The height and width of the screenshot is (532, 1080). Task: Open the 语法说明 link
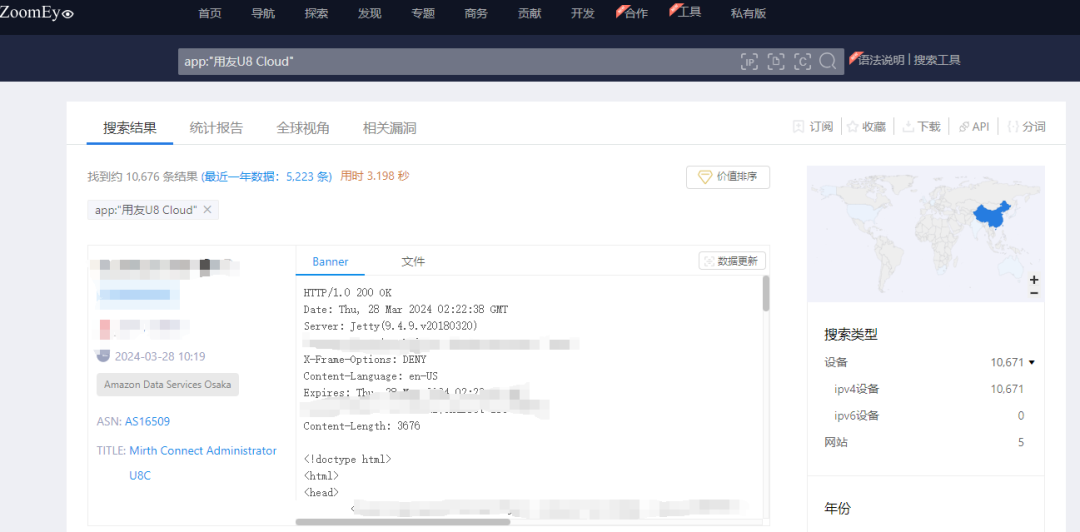coord(881,60)
